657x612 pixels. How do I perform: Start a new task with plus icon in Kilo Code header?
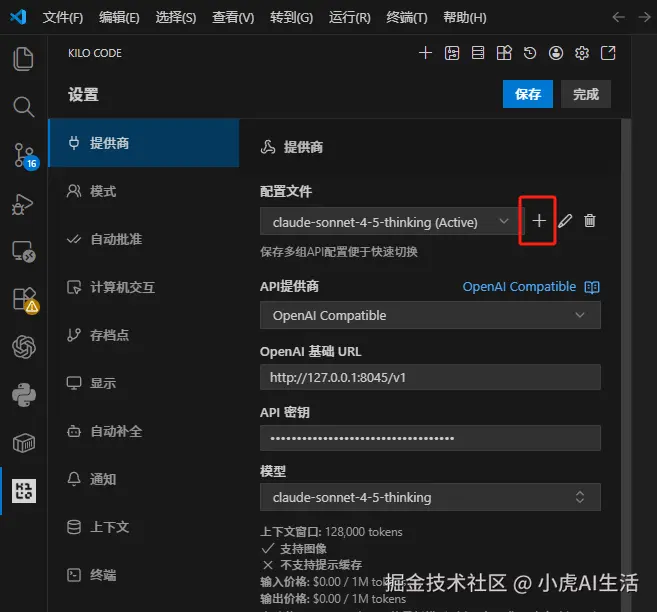[425, 53]
